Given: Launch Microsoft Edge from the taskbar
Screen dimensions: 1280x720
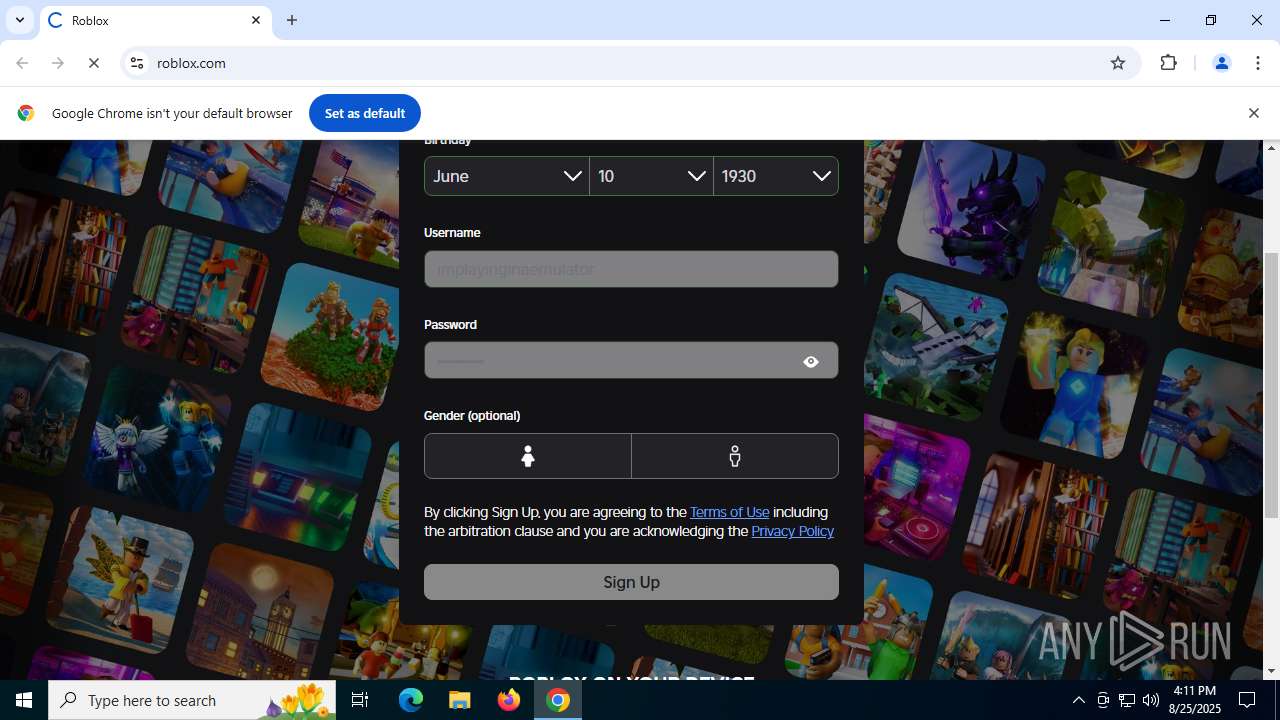Looking at the screenshot, I should (x=411, y=700).
